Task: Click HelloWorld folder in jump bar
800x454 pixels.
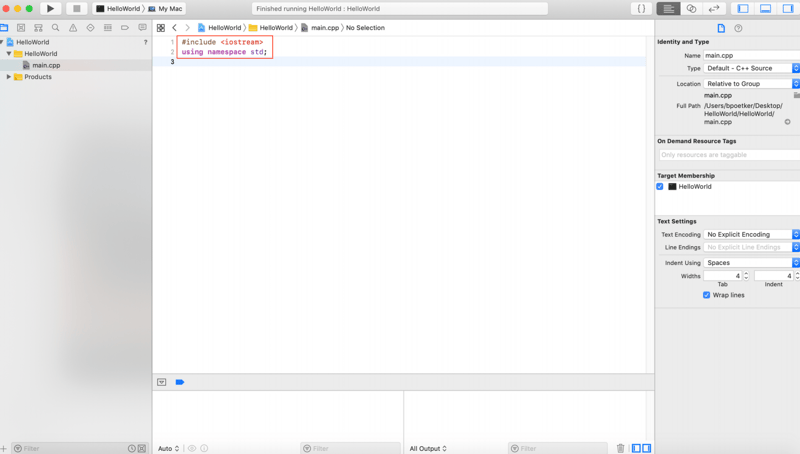Action: [x=271, y=28]
